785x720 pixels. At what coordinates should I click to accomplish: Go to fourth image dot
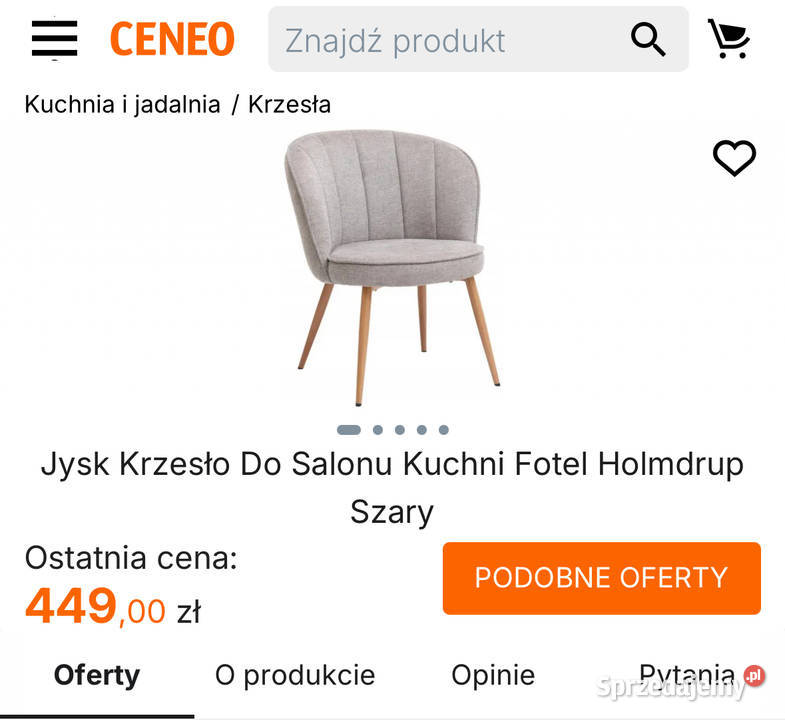point(422,430)
